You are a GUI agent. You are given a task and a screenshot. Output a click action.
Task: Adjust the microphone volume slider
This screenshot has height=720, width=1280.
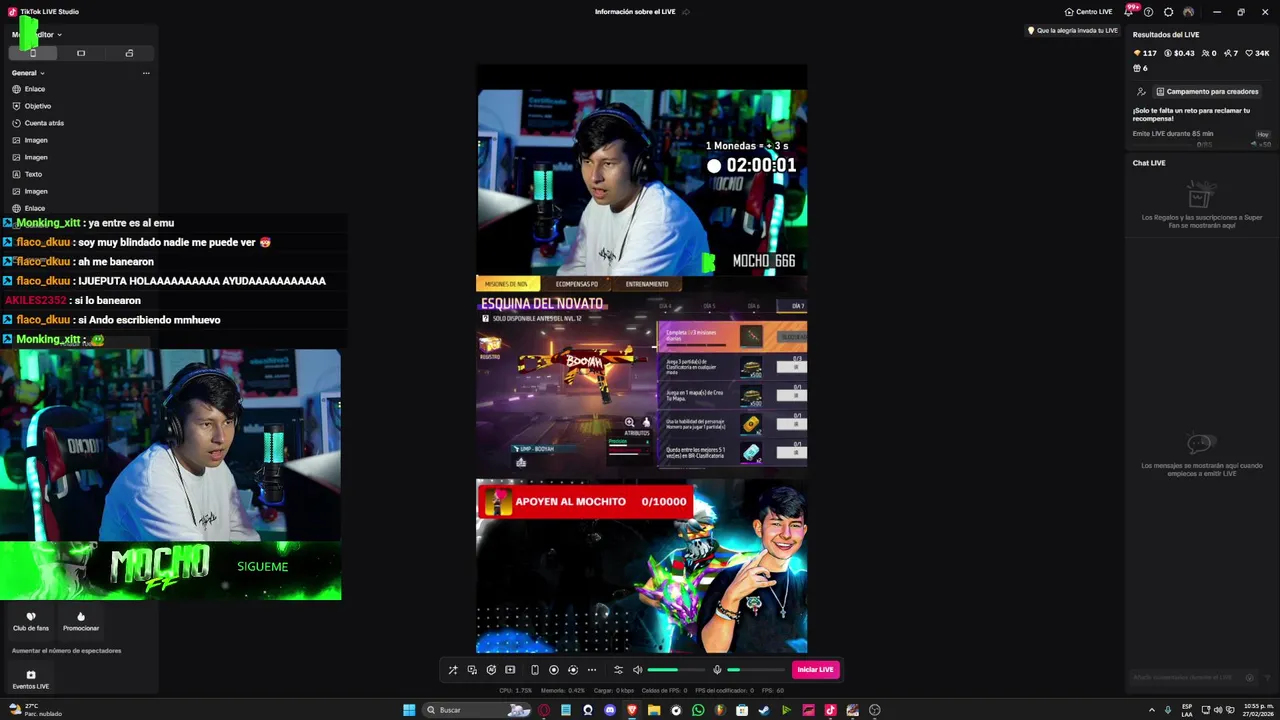(x=756, y=670)
